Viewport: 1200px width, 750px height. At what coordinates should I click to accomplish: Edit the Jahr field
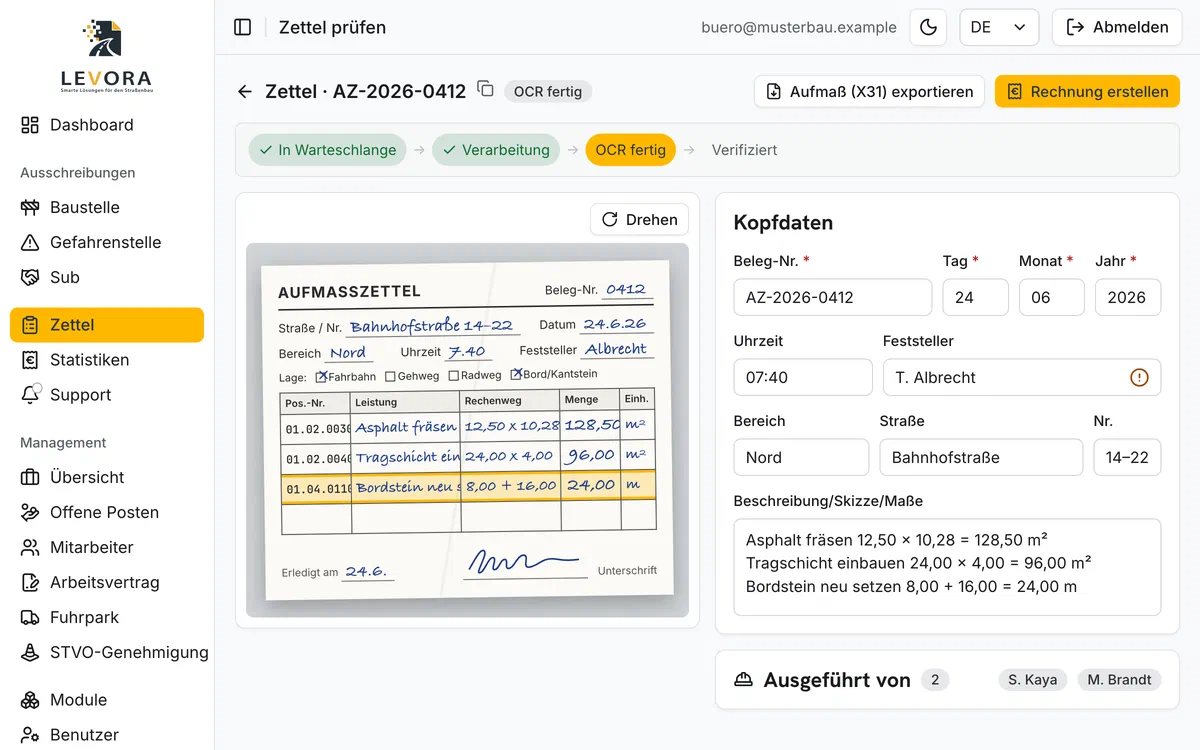point(1128,298)
